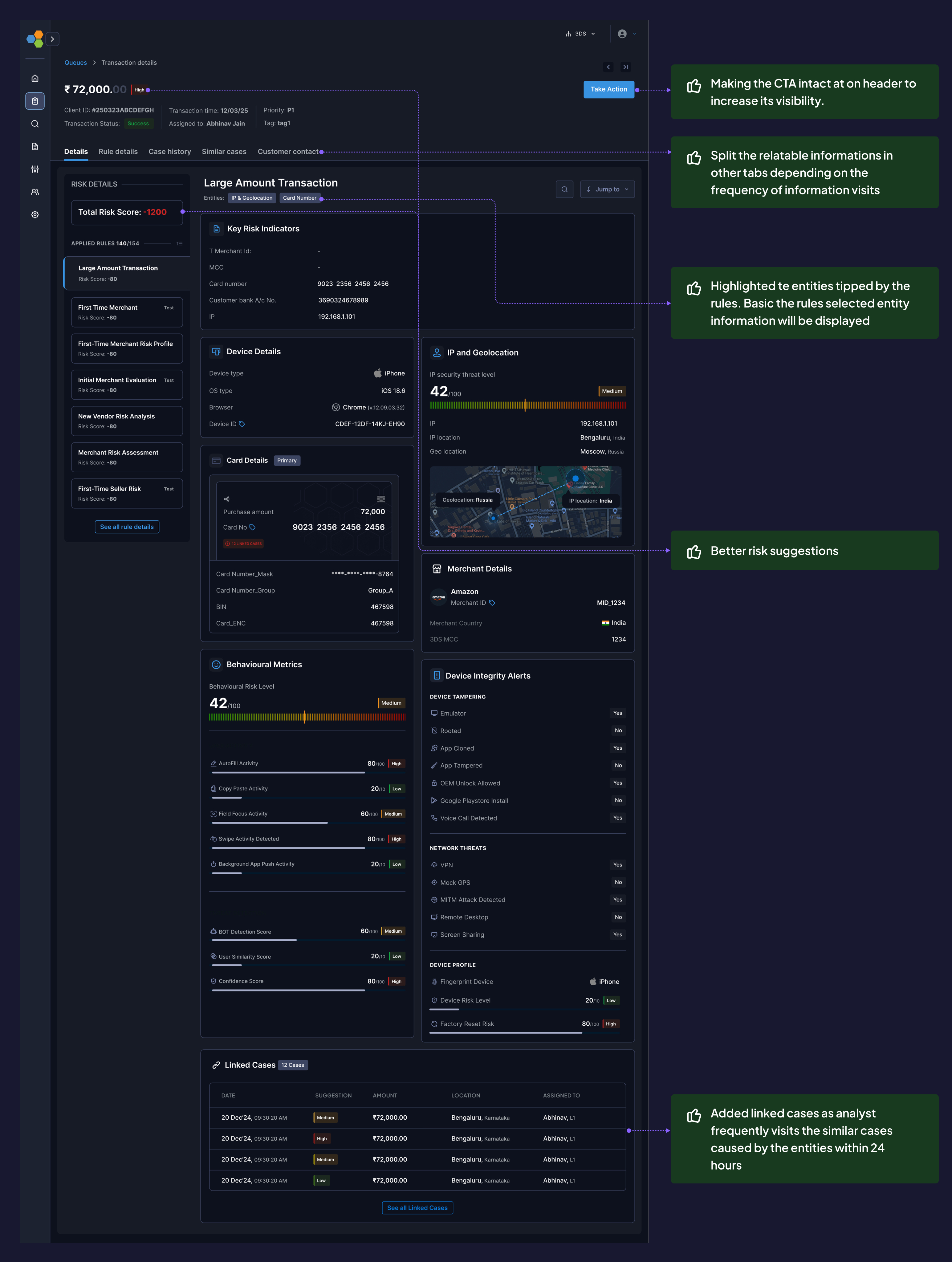The width and height of the screenshot is (952, 1262).
Task: Go to previous transaction arrow
Action: (x=608, y=67)
